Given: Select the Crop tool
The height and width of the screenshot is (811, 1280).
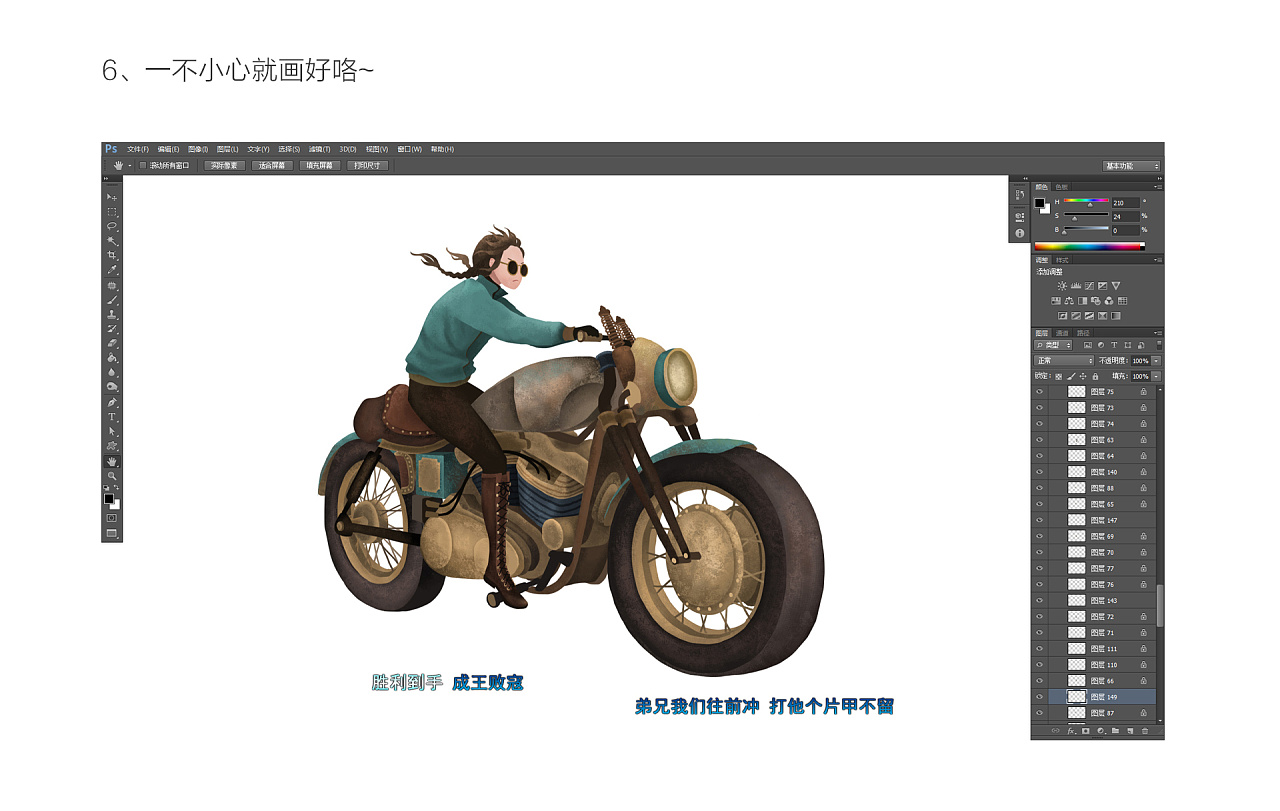Looking at the screenshot, I should tap(112, 255).
